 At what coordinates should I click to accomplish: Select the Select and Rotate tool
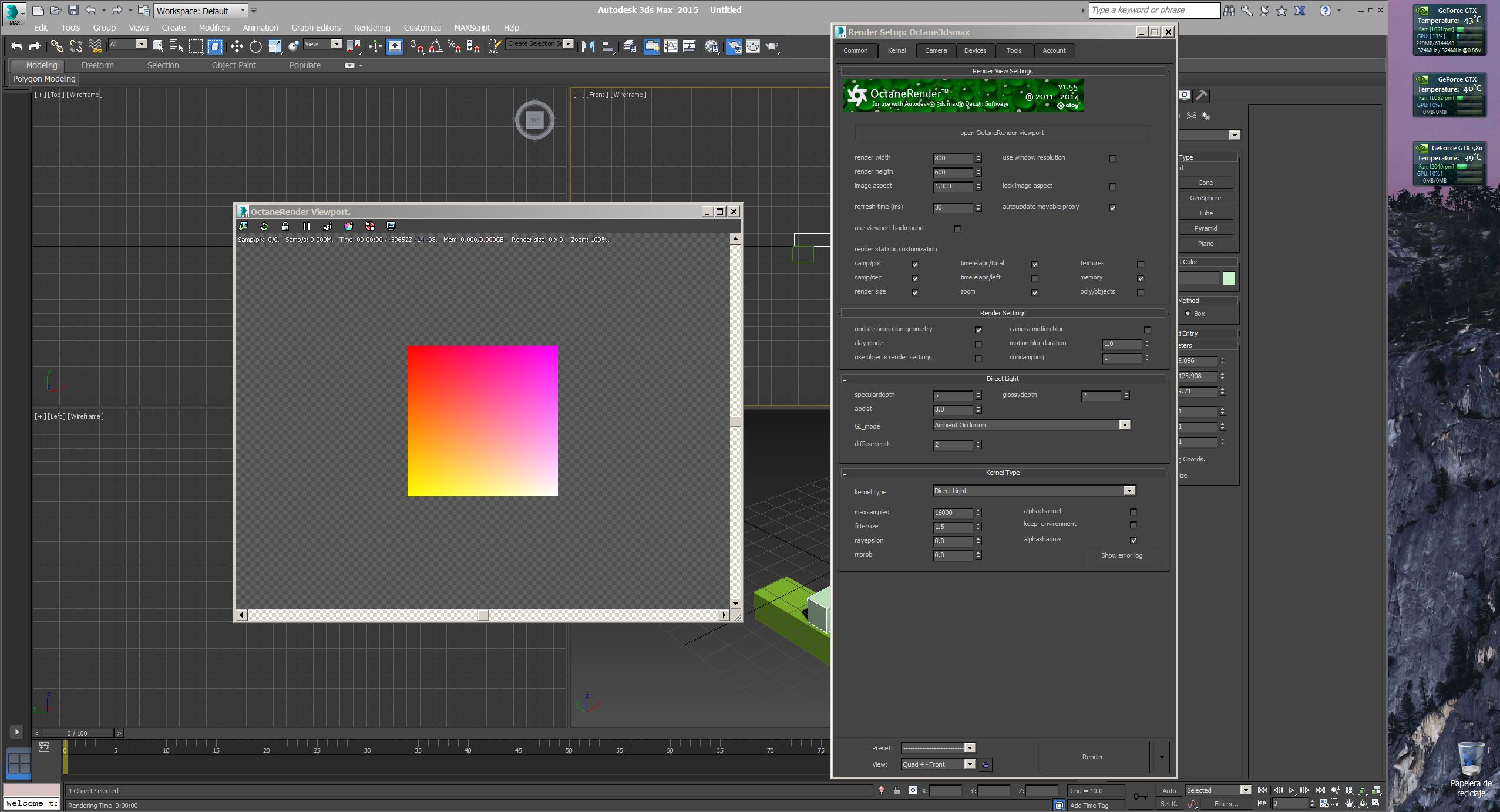(255, 46)
